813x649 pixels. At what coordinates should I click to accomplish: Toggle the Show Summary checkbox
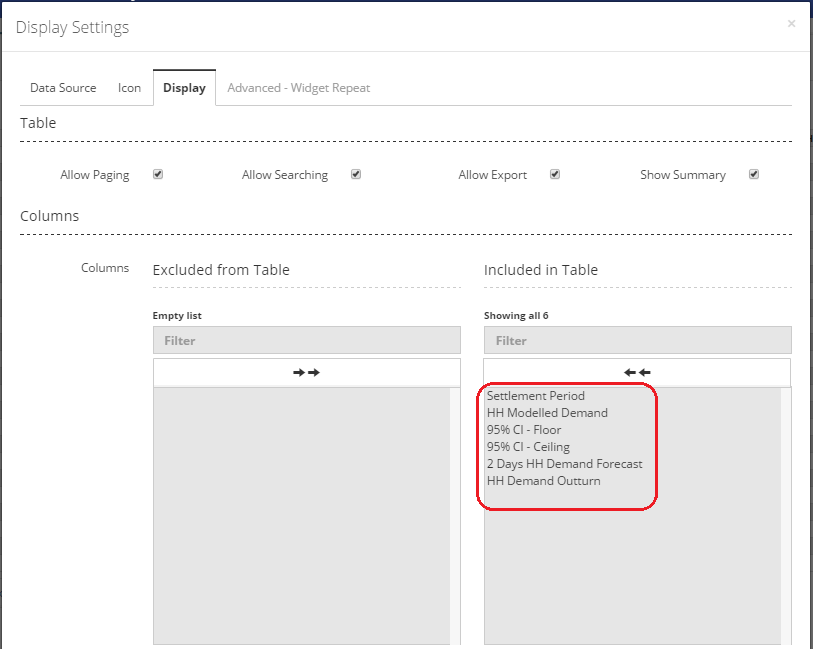pos(754,174)
